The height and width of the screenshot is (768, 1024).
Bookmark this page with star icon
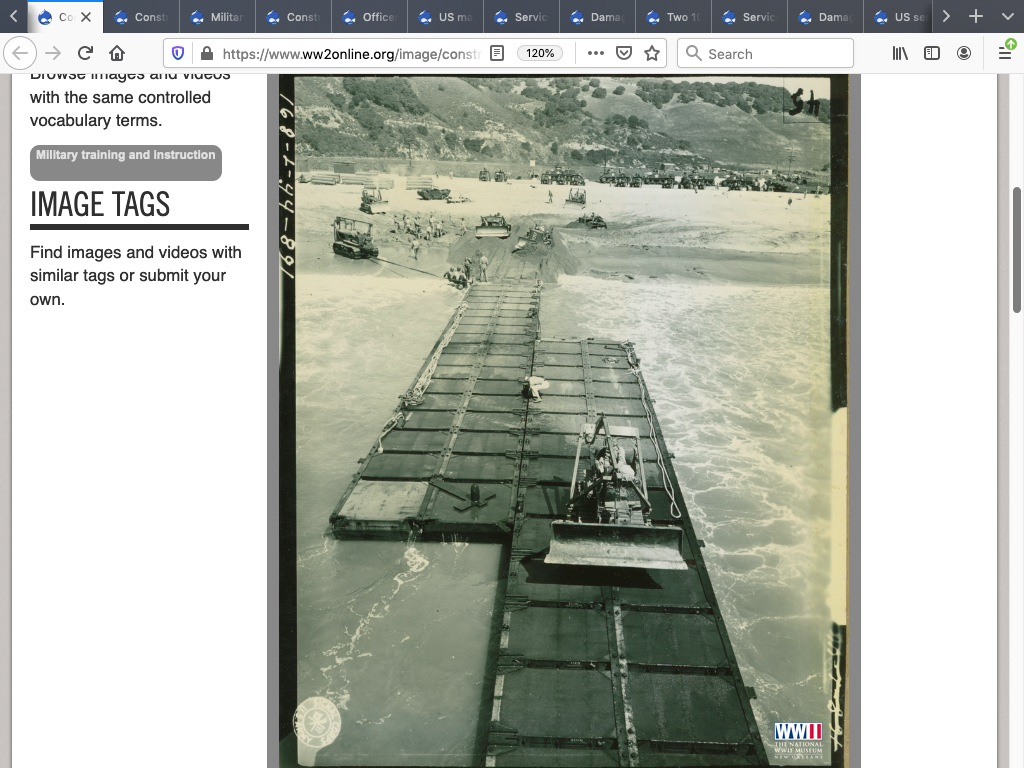click(x=652, y=54)
